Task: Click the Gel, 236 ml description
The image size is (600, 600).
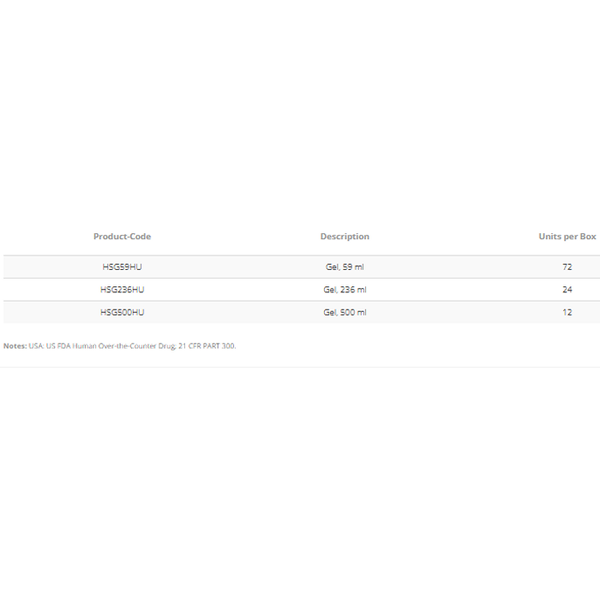Action: [344, 290]
